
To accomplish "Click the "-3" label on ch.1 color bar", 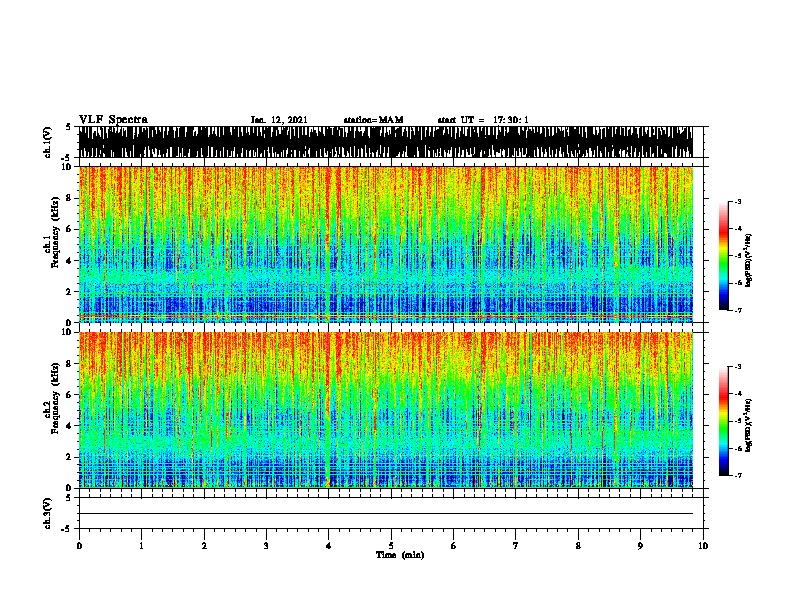I will [737, 202].
